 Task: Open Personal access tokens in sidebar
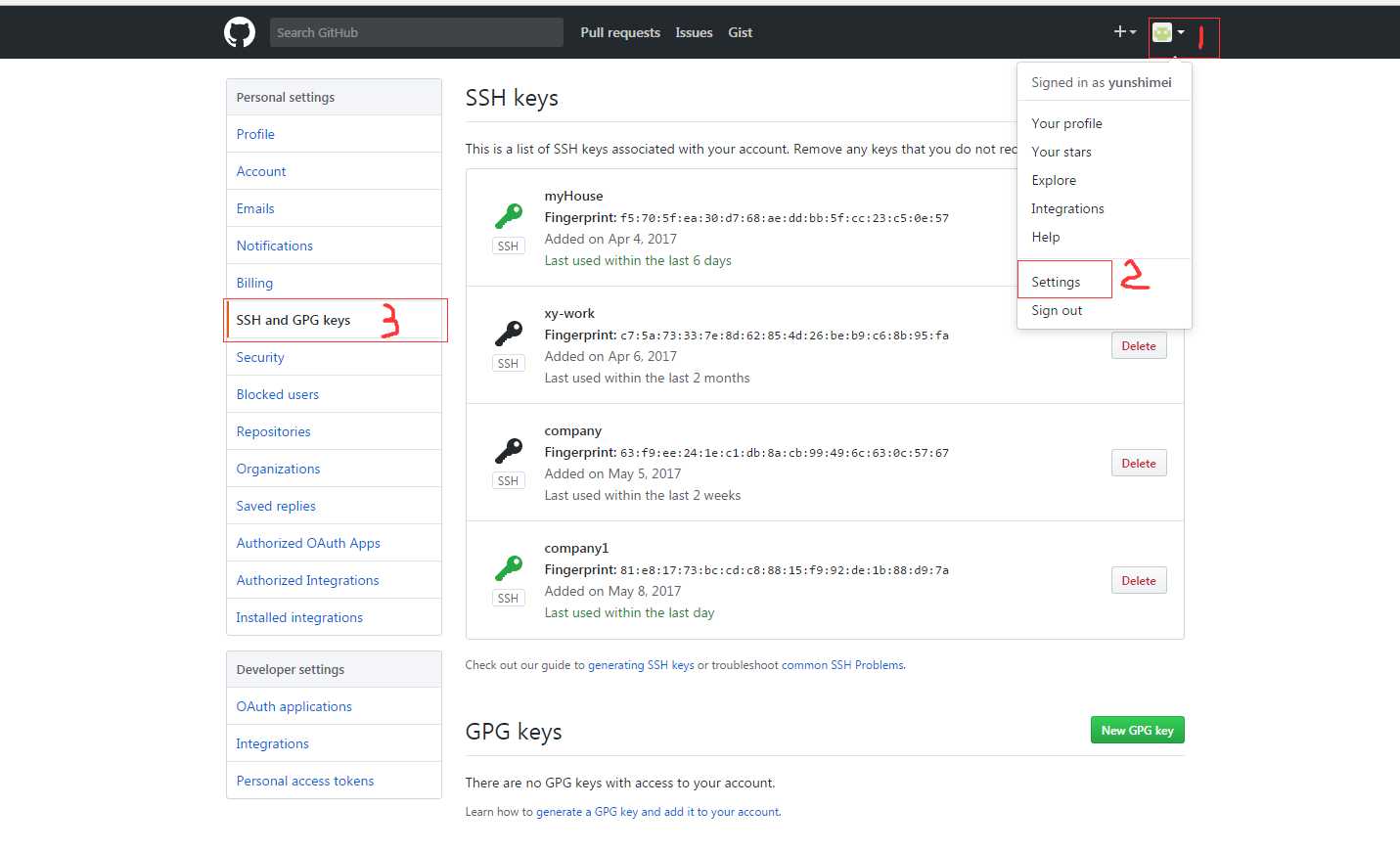pyautogui.click(x=334, y=781)
